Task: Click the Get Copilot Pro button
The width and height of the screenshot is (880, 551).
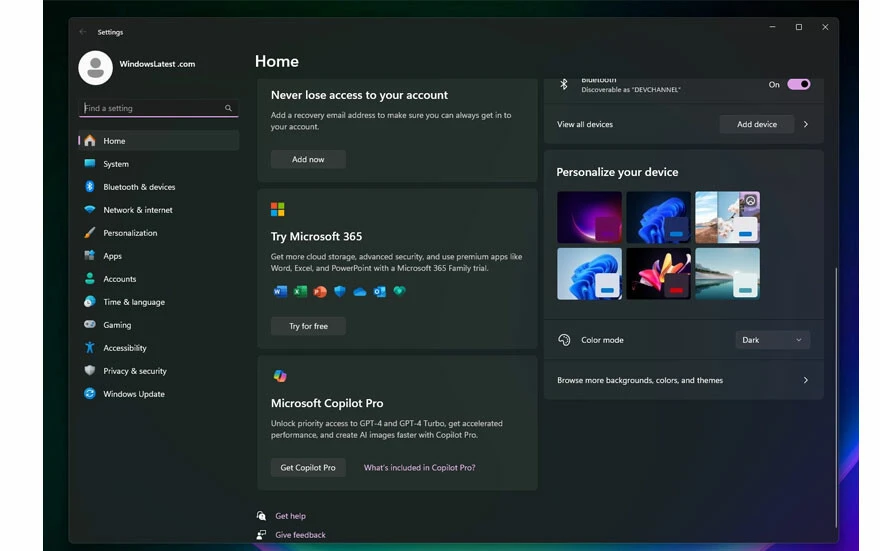Action: tap(308, 467)
